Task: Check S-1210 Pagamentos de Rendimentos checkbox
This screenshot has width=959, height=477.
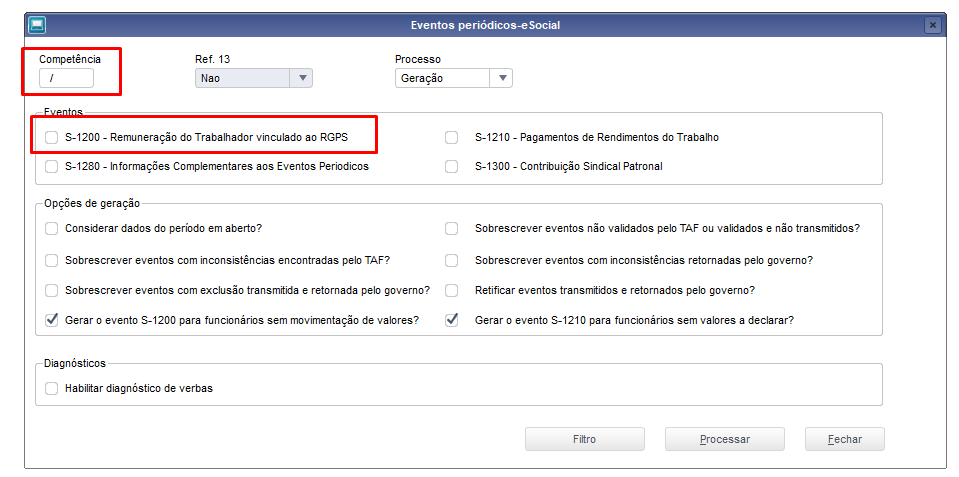Action: [451, 138]
